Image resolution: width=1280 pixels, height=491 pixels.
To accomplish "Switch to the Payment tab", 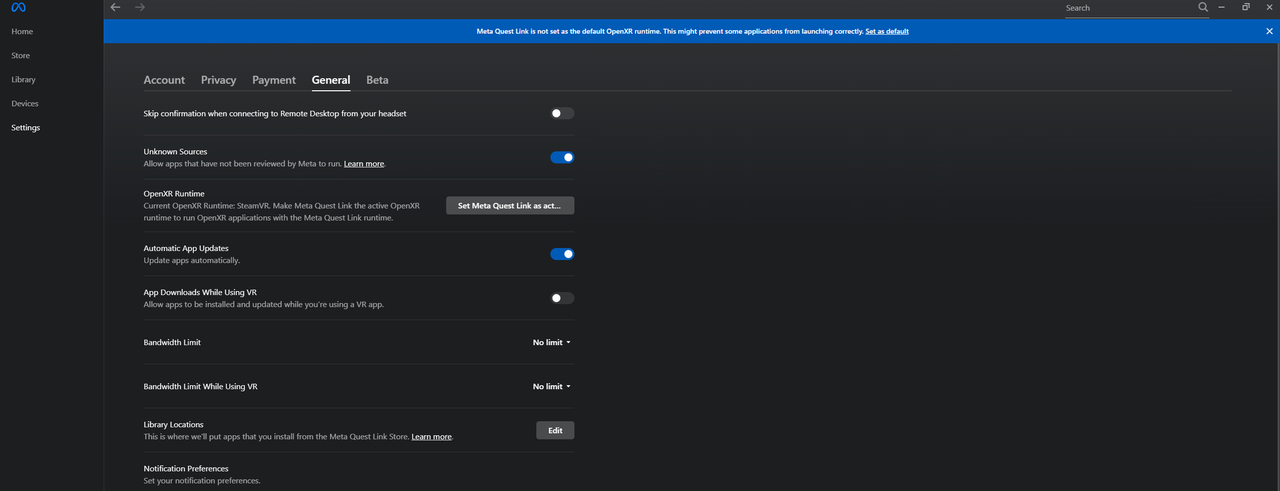I will tap(274, 80).
